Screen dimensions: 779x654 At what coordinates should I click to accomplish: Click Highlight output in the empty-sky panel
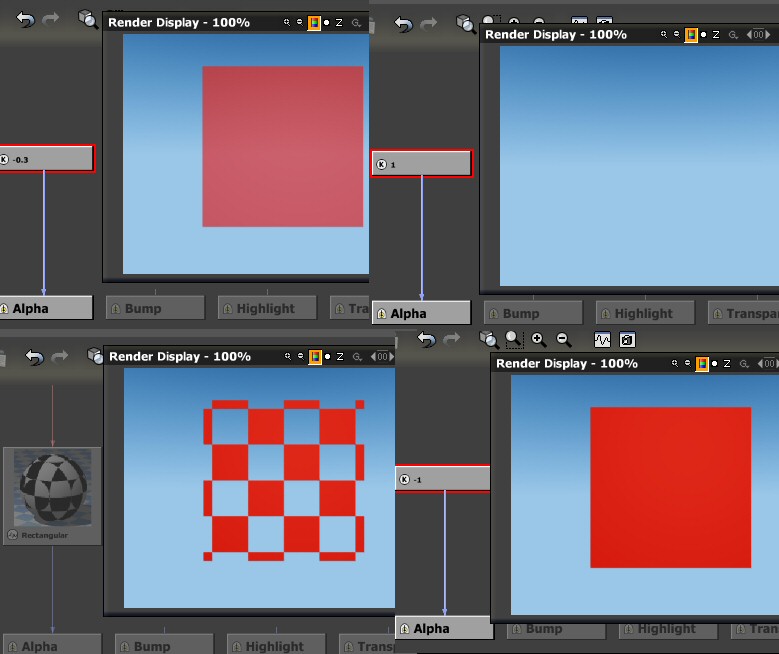644,313
